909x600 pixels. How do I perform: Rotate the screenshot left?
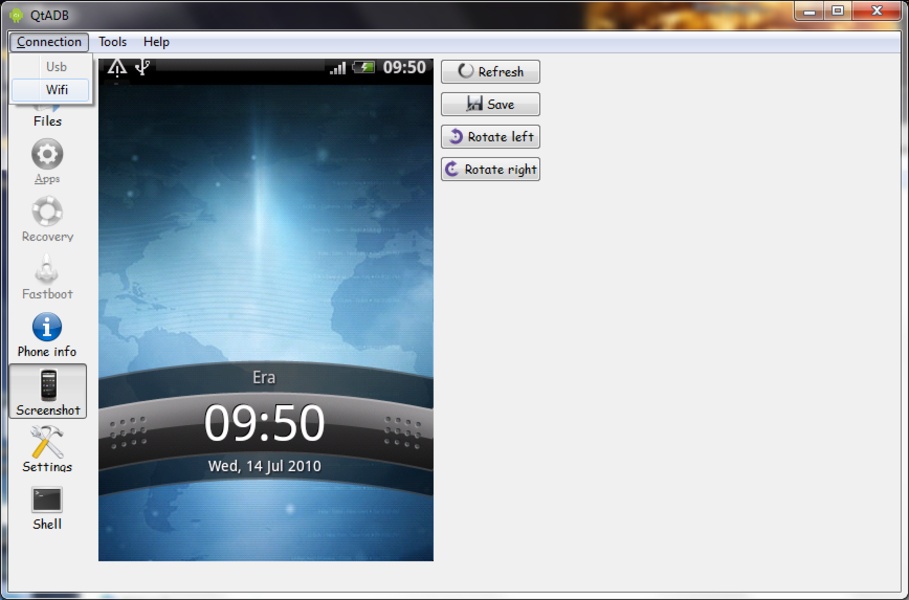[490, 137]
